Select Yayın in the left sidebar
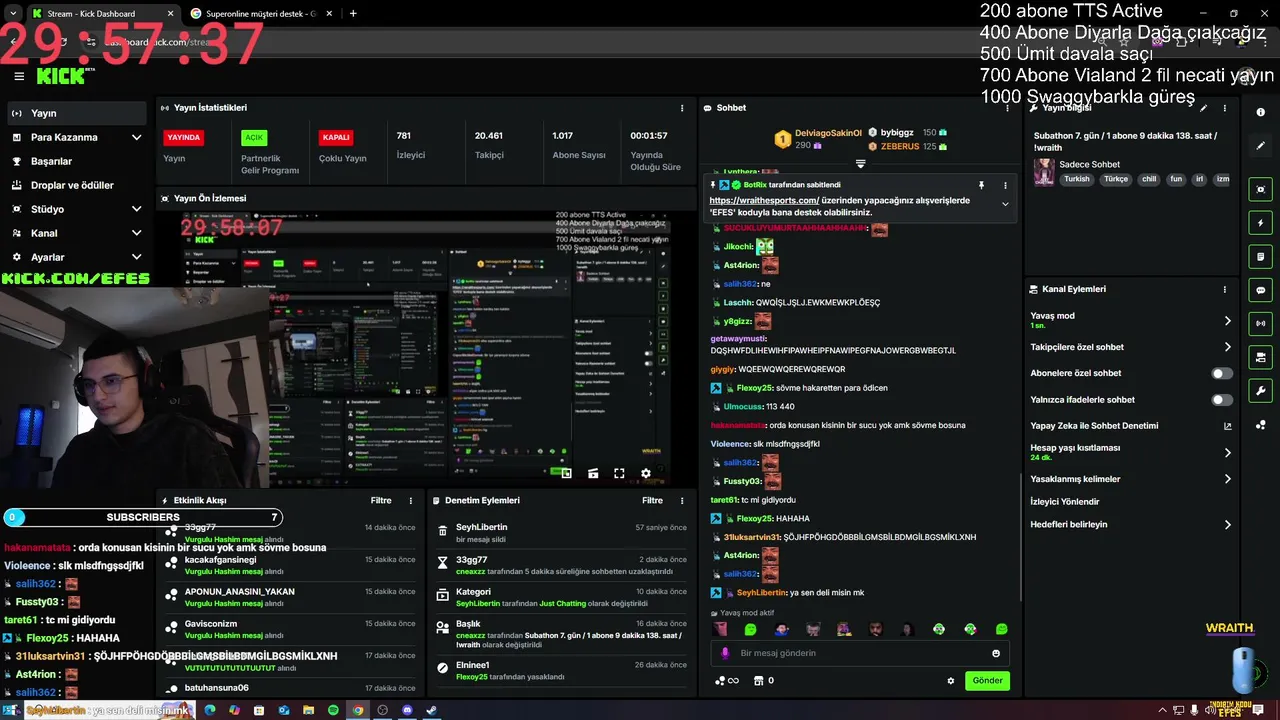This screenshot has height=720, width=1280. (x=76, y=113)
